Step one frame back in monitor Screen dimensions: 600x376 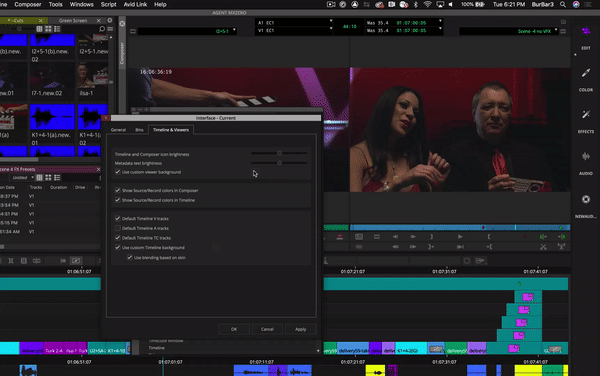coord(395,237)
